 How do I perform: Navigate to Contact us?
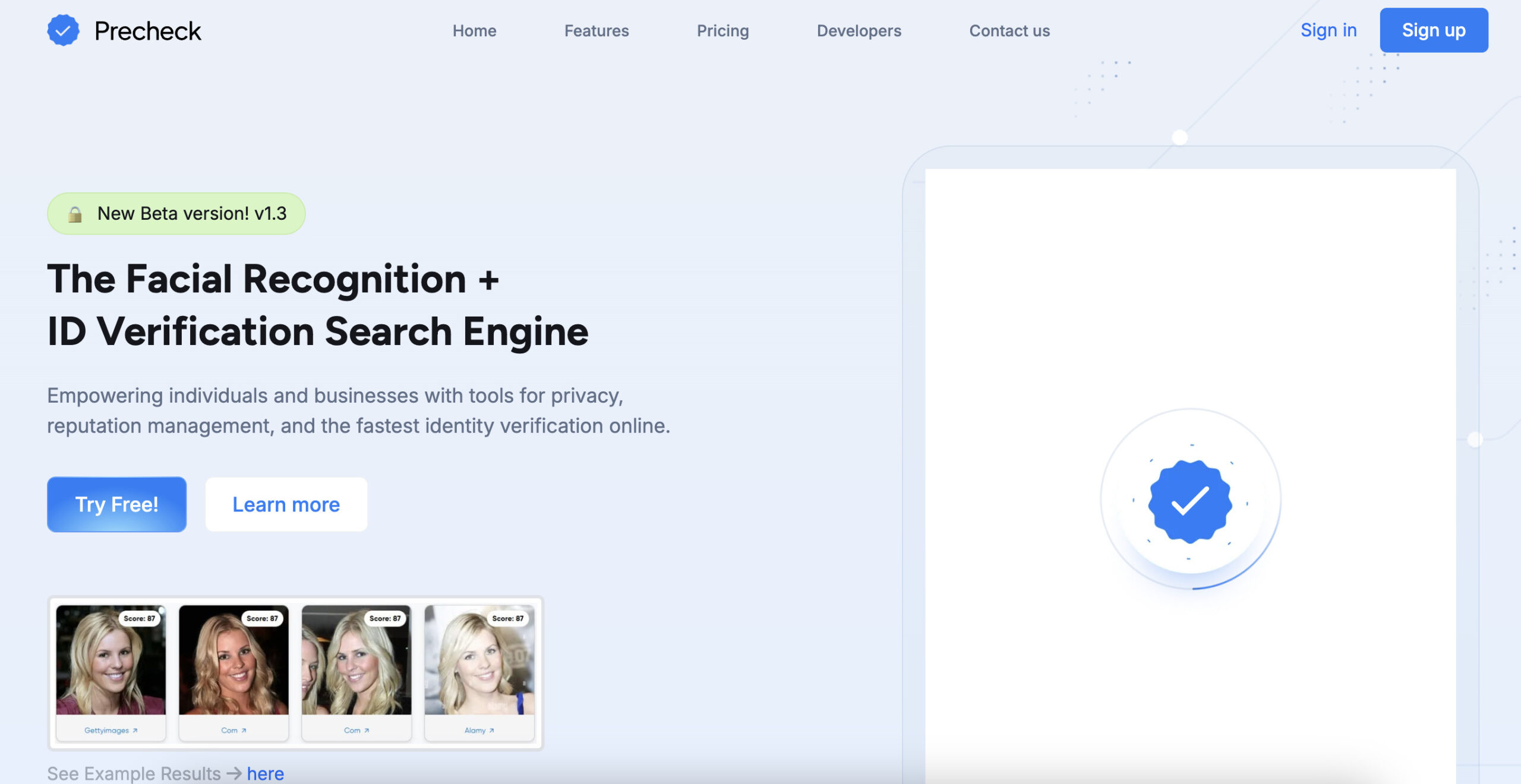1009,31
